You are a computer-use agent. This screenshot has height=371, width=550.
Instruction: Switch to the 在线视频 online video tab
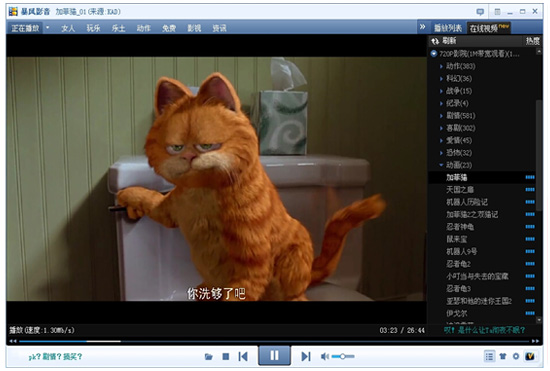click(x=489, y=28)
